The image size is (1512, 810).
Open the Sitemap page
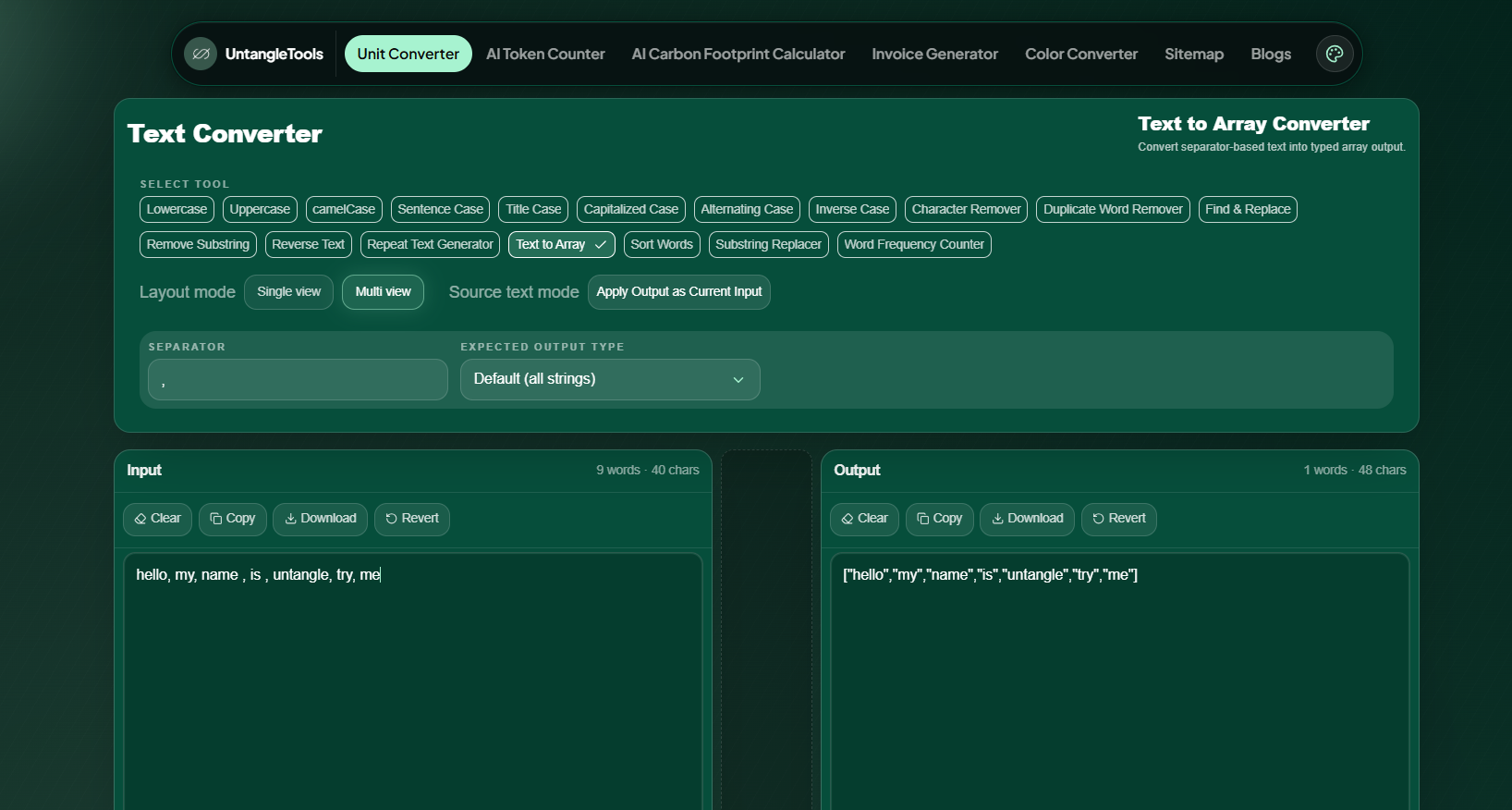(x=1194, y=54)
